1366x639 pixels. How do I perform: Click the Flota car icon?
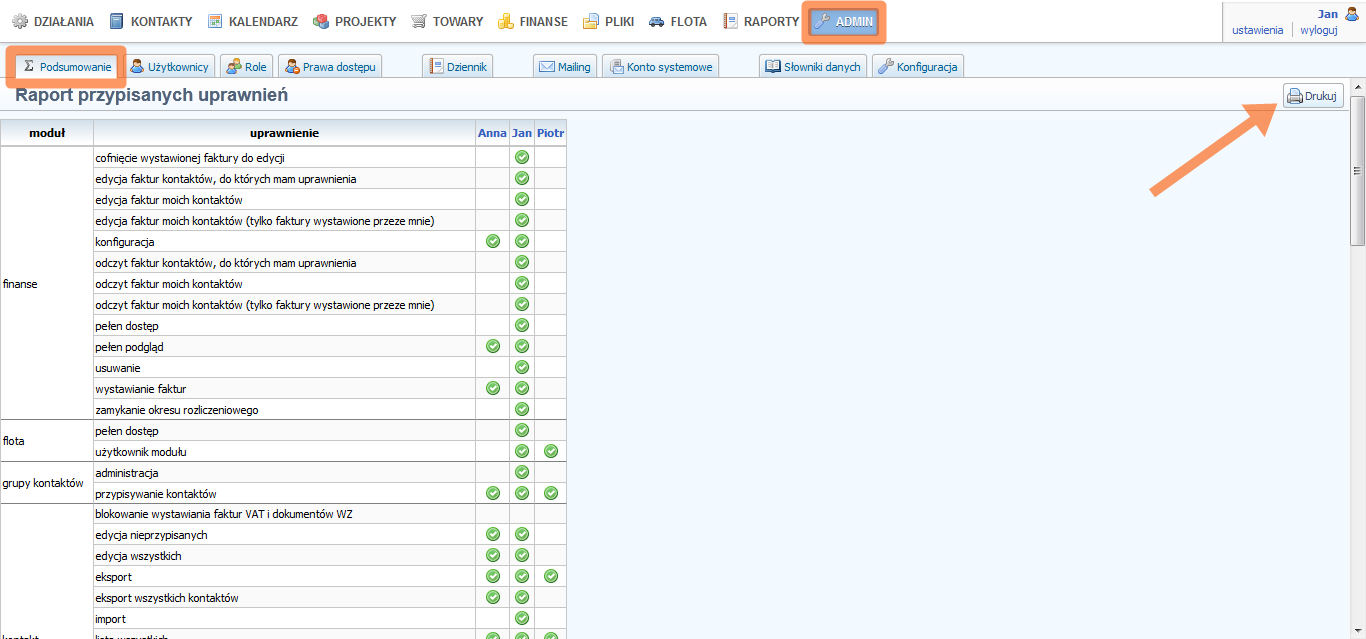[656, 21]
